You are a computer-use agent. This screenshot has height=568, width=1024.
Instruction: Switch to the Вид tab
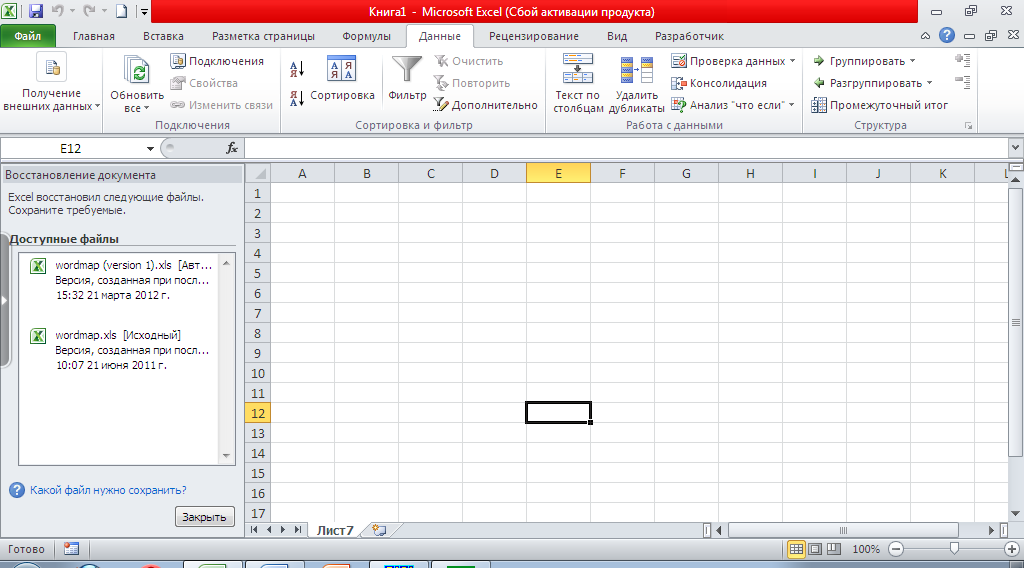click(x=616, y=36)
